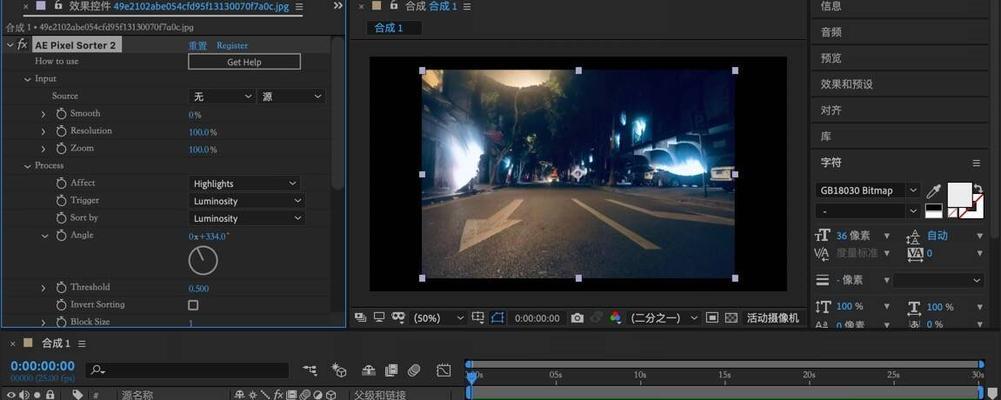The width and height of the screenshot is (1001, 400).
Task: Open the 效果和预设 panel tab
Action: (847, 84)
